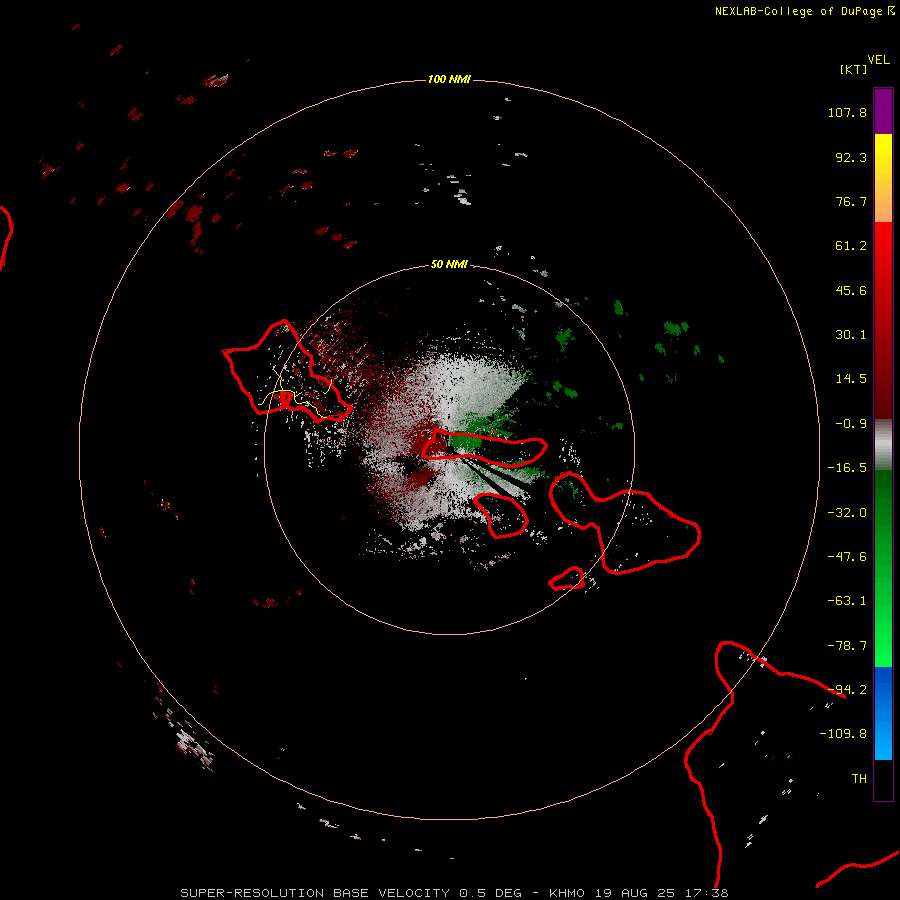Click the 100 NMI range ring label

point(449,79)
